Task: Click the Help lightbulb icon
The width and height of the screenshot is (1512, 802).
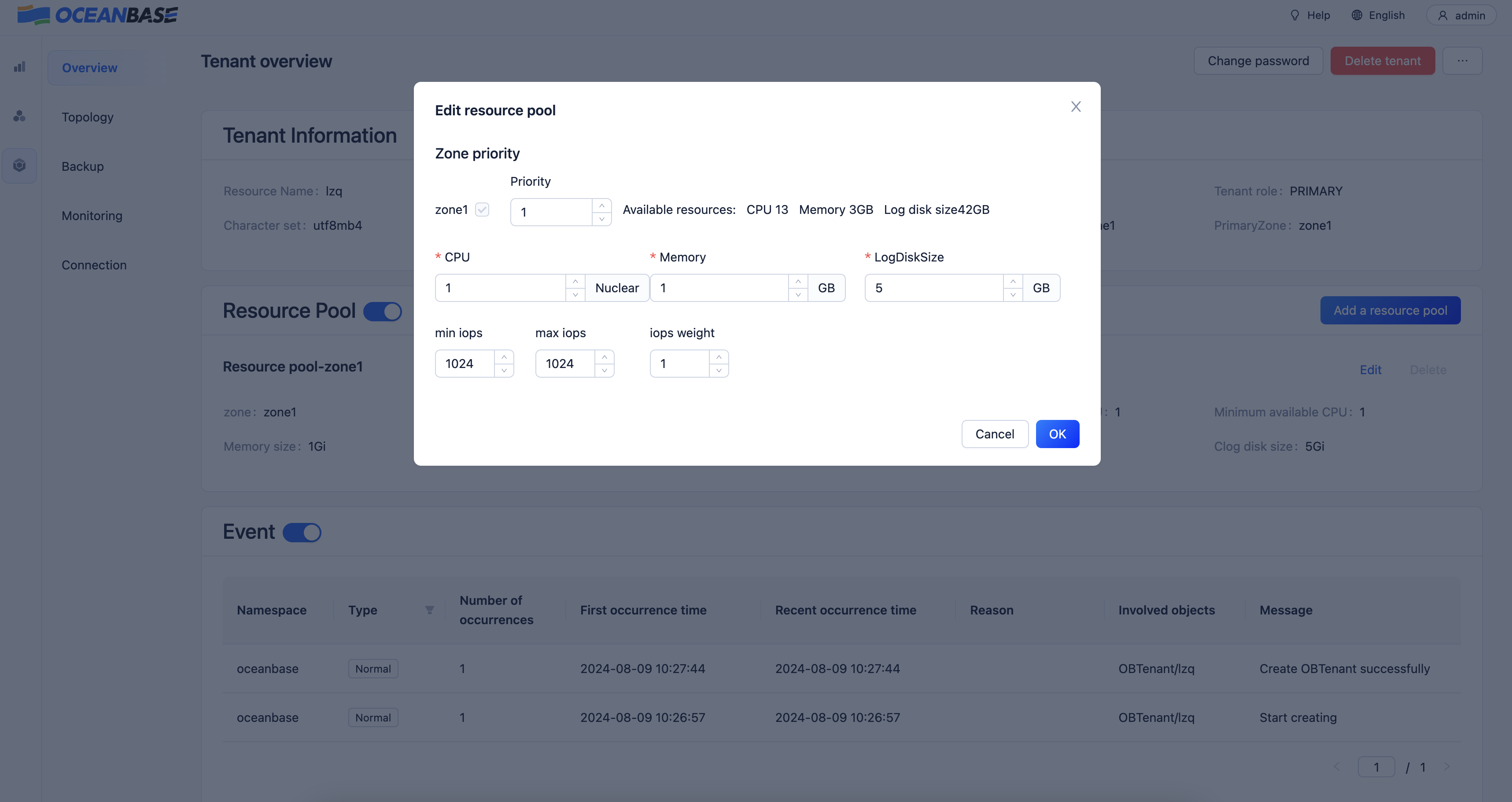Action: [1295, 15]
